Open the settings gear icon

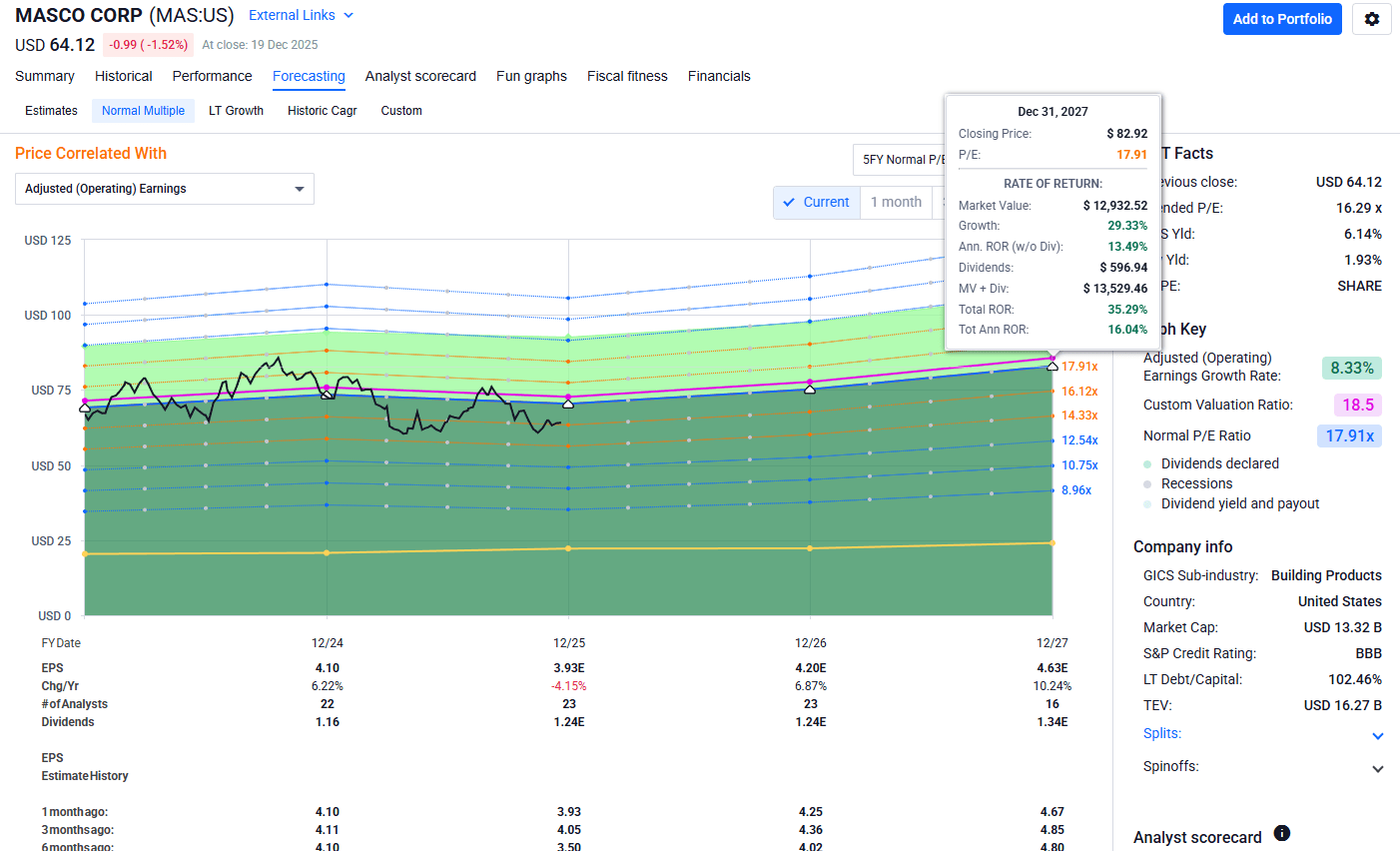click(x=1371, y=19)
